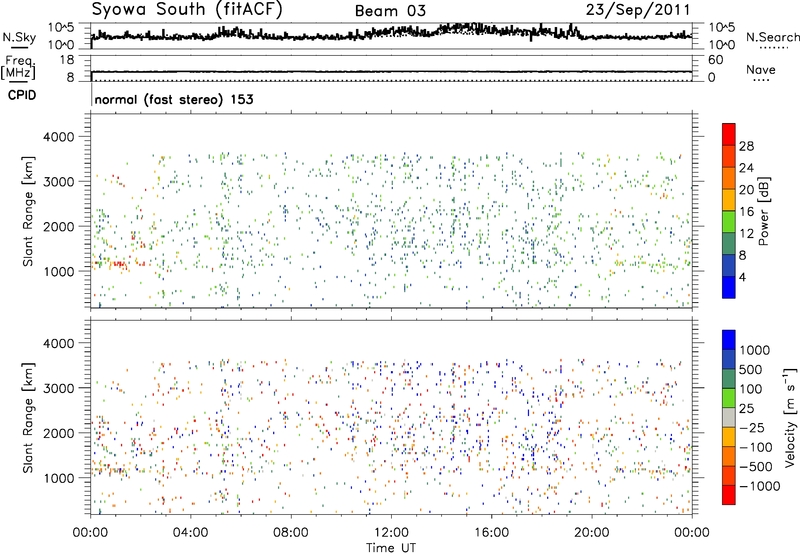
Task: Click the '4' label on Power scale
Action: point(742,278)
